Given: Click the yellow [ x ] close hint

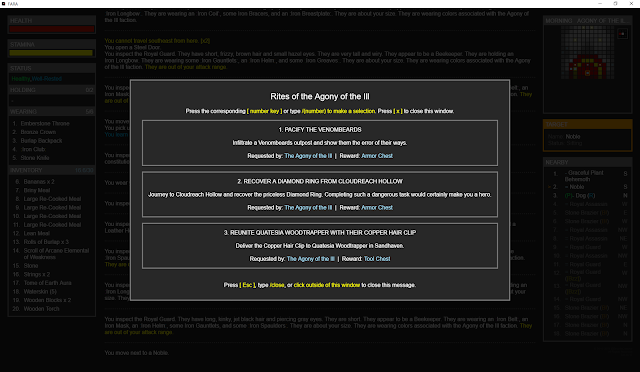Looking at the screenshot, I should point(398,111).
